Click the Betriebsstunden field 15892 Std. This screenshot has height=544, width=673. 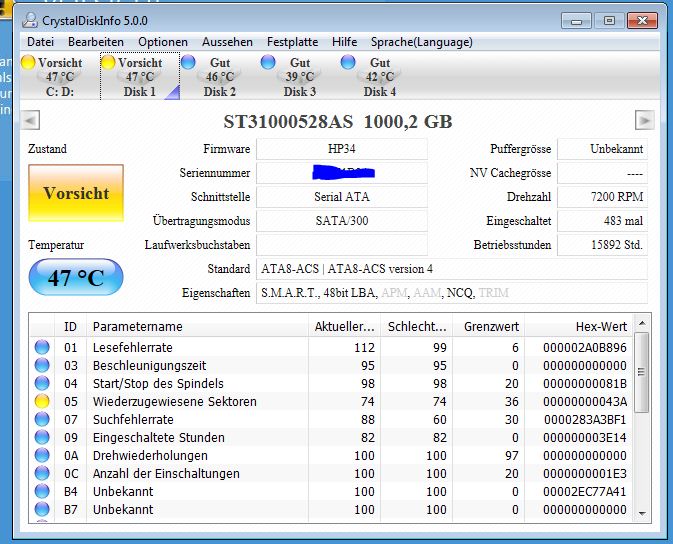point(602,245)
